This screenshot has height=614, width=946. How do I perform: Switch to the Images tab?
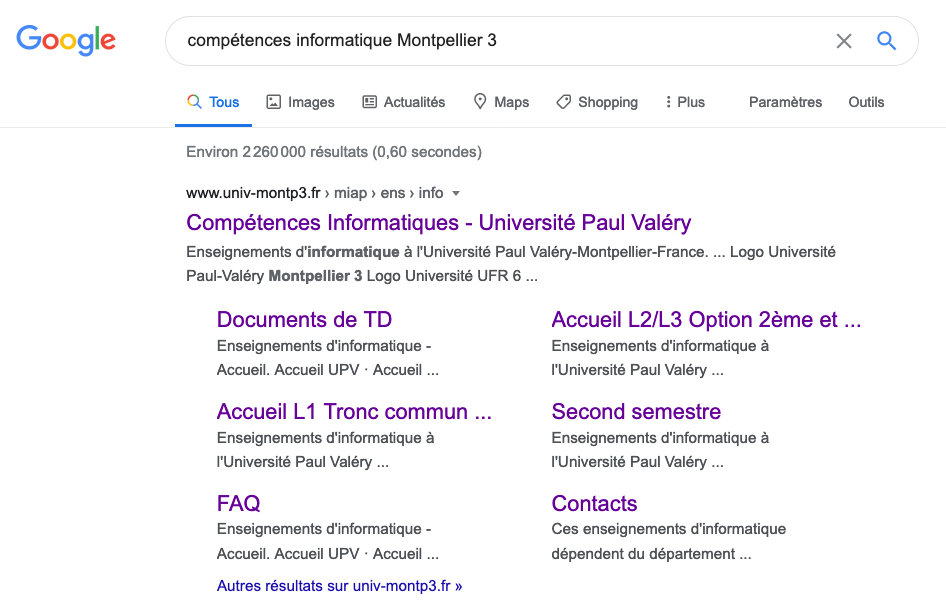[x=300, y=102]
